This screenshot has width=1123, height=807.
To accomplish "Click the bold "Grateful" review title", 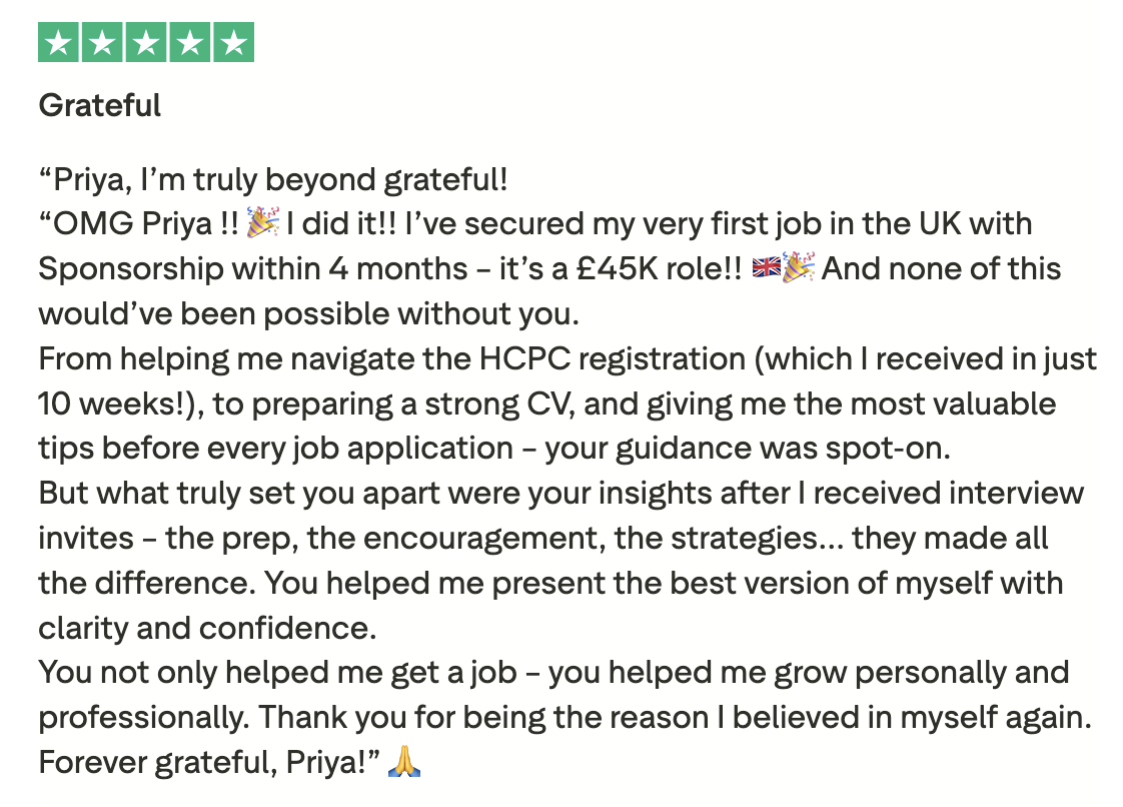I will click(100, 105).
